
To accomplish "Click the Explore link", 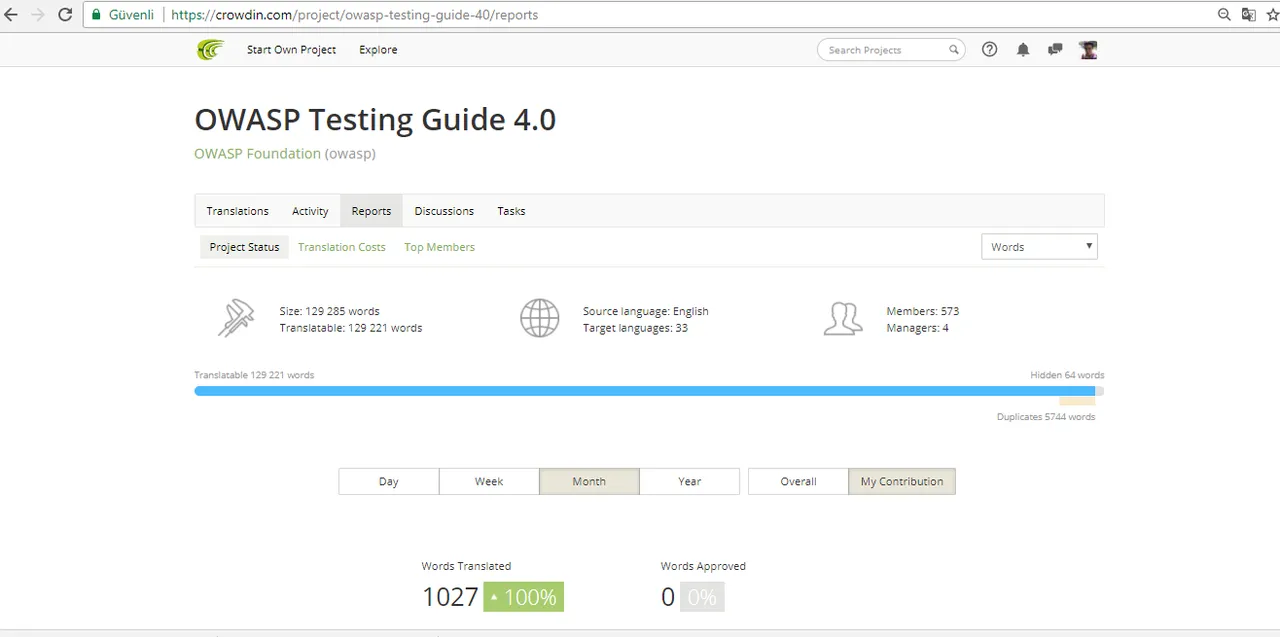I will point(378,50).
